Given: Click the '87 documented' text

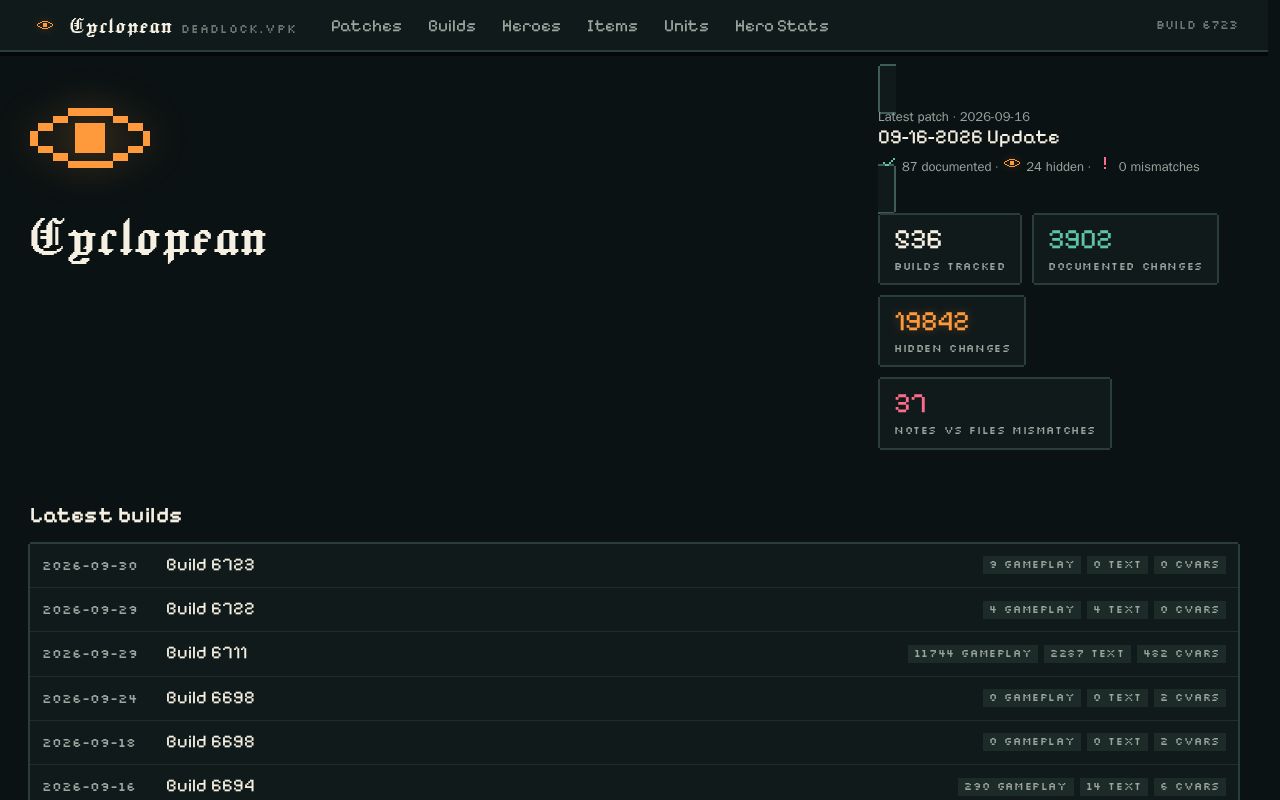Looking at the screenshot, I should tap(946, 167).
